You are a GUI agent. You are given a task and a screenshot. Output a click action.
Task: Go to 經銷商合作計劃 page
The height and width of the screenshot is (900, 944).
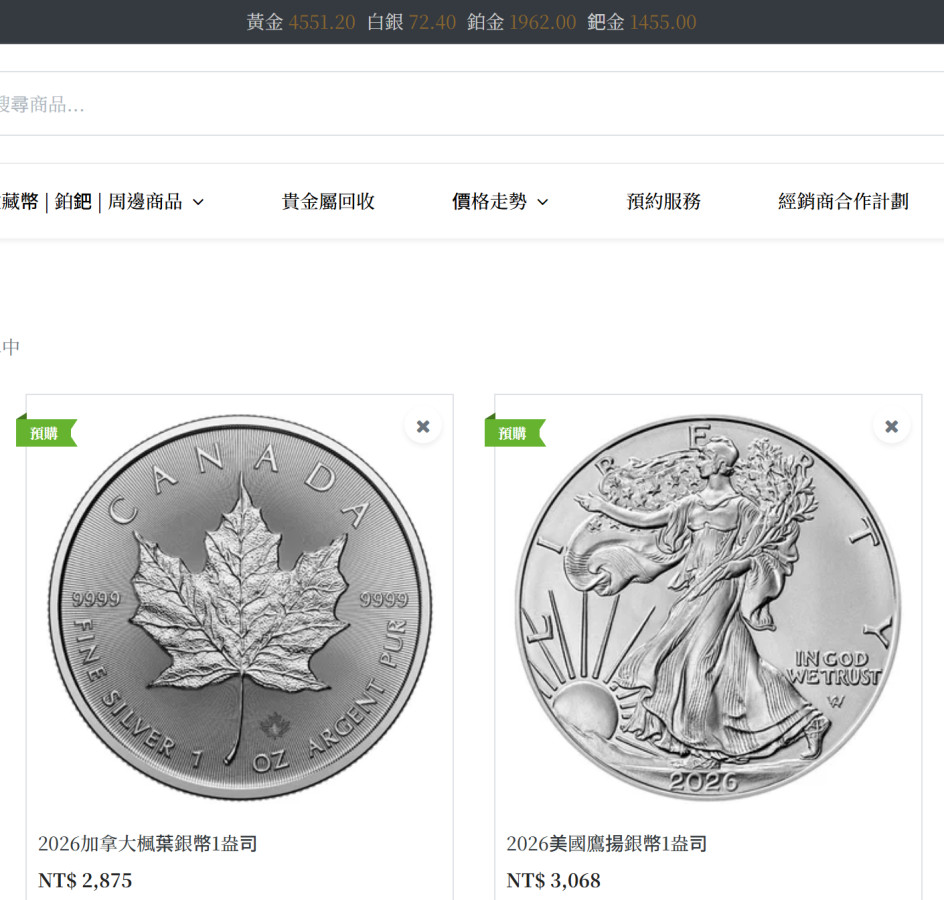843,201
